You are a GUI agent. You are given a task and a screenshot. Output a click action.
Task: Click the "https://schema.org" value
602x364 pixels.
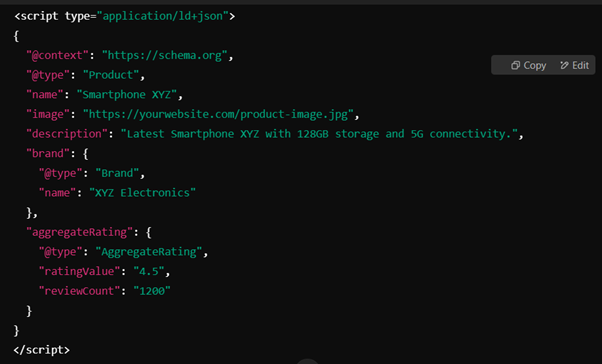pyautogui.click(x=165, y=55)
